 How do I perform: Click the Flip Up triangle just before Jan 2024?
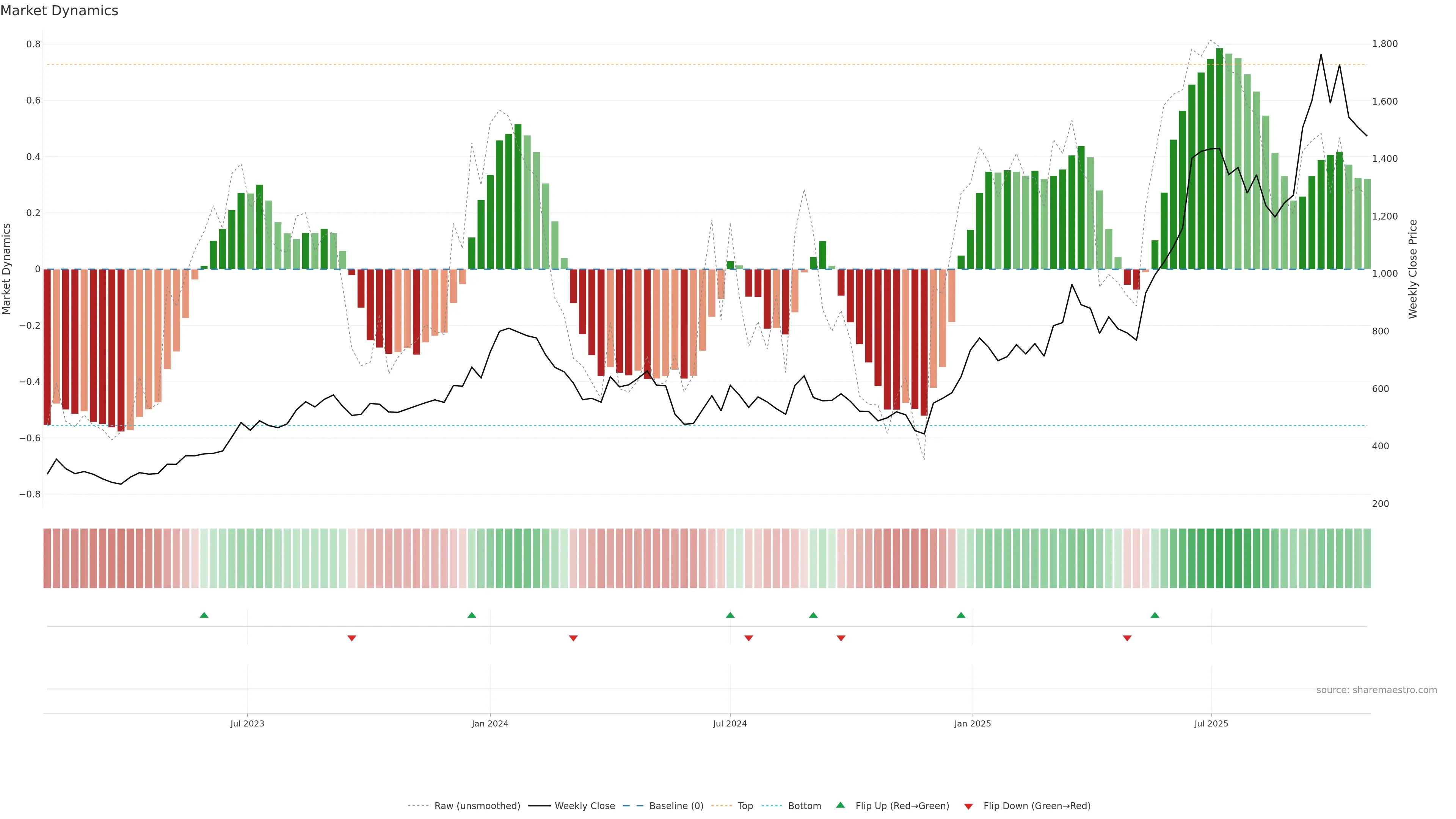coord(472,615)
